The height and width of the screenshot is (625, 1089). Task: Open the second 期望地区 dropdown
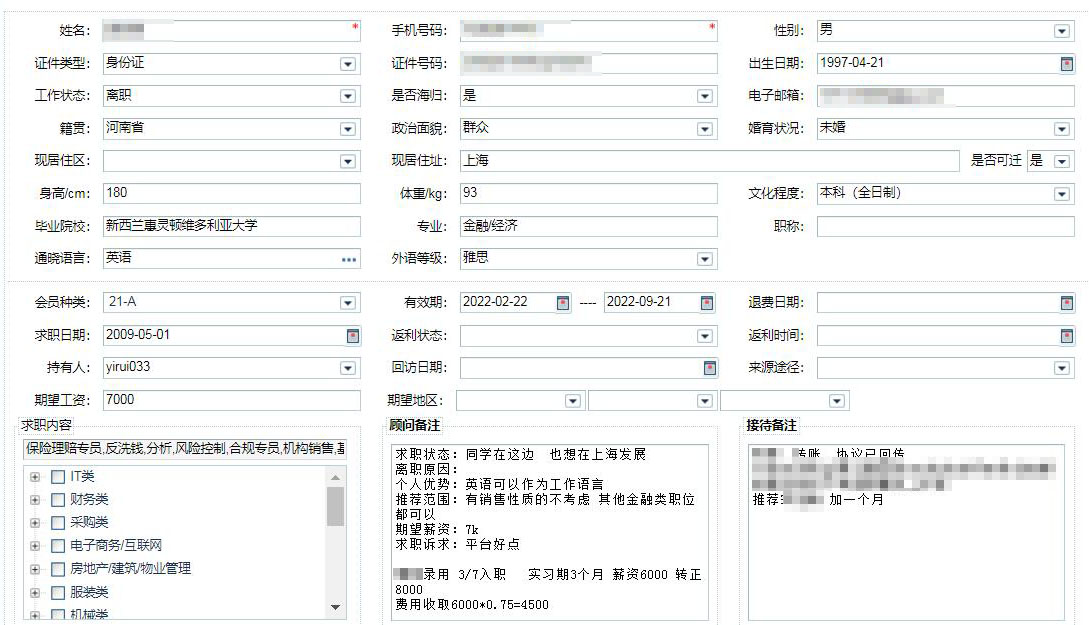click(x=704, y=401)
